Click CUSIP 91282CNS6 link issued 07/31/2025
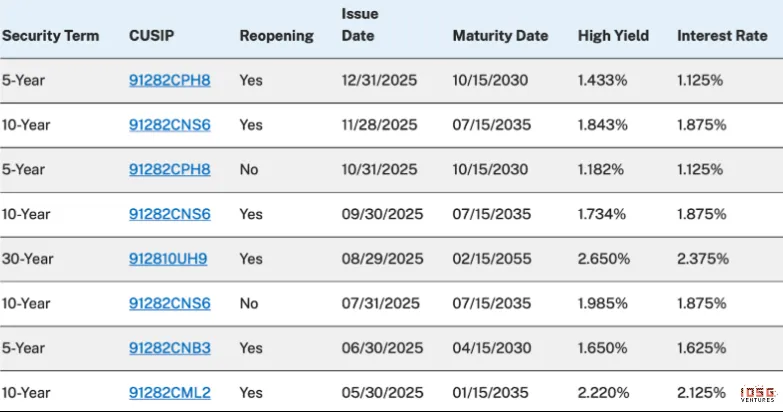 [x=169, y=303]
